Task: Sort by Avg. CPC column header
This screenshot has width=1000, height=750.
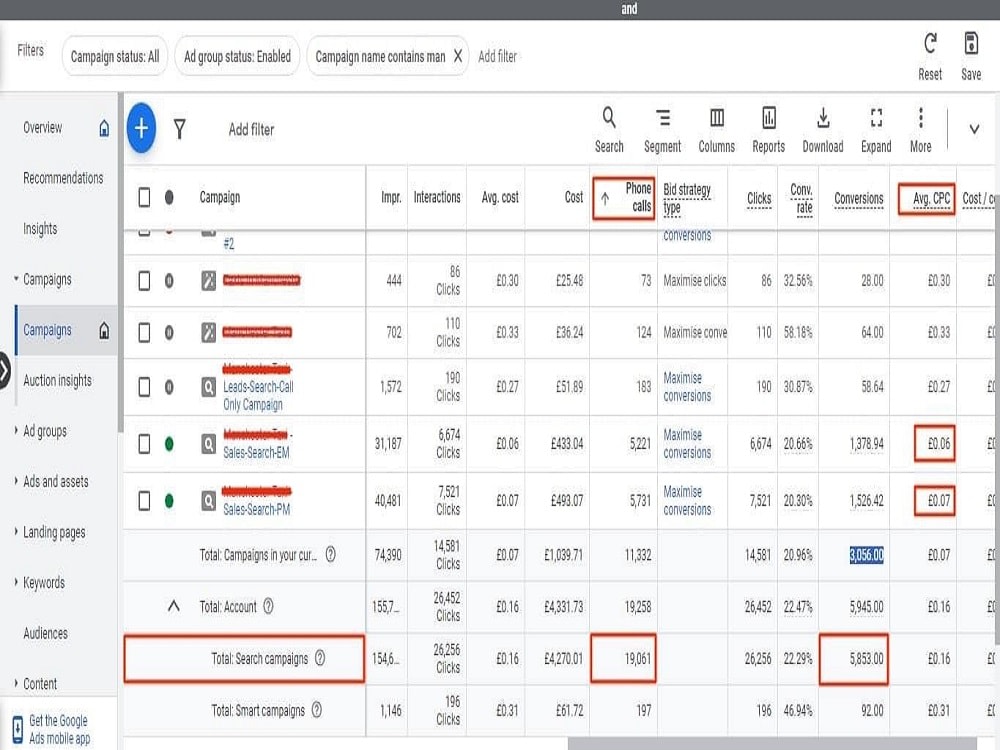Action: [x=931, y=198]
